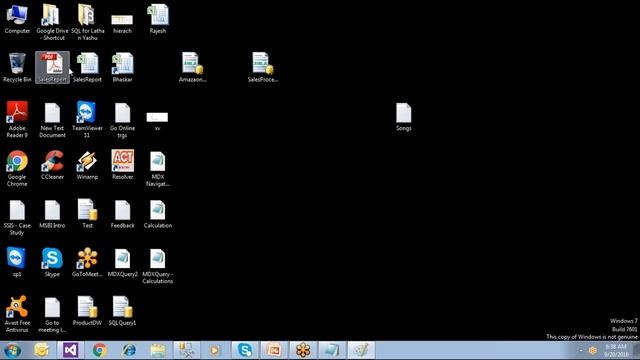Select the ProductDW SQL file

point(87,311)
